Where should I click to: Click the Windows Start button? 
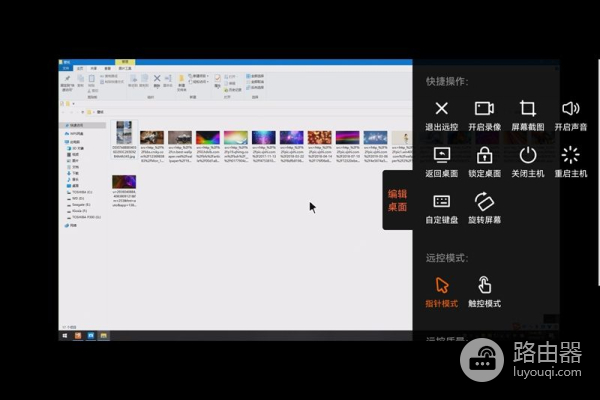pyautogui.click(x=64, y=336)
